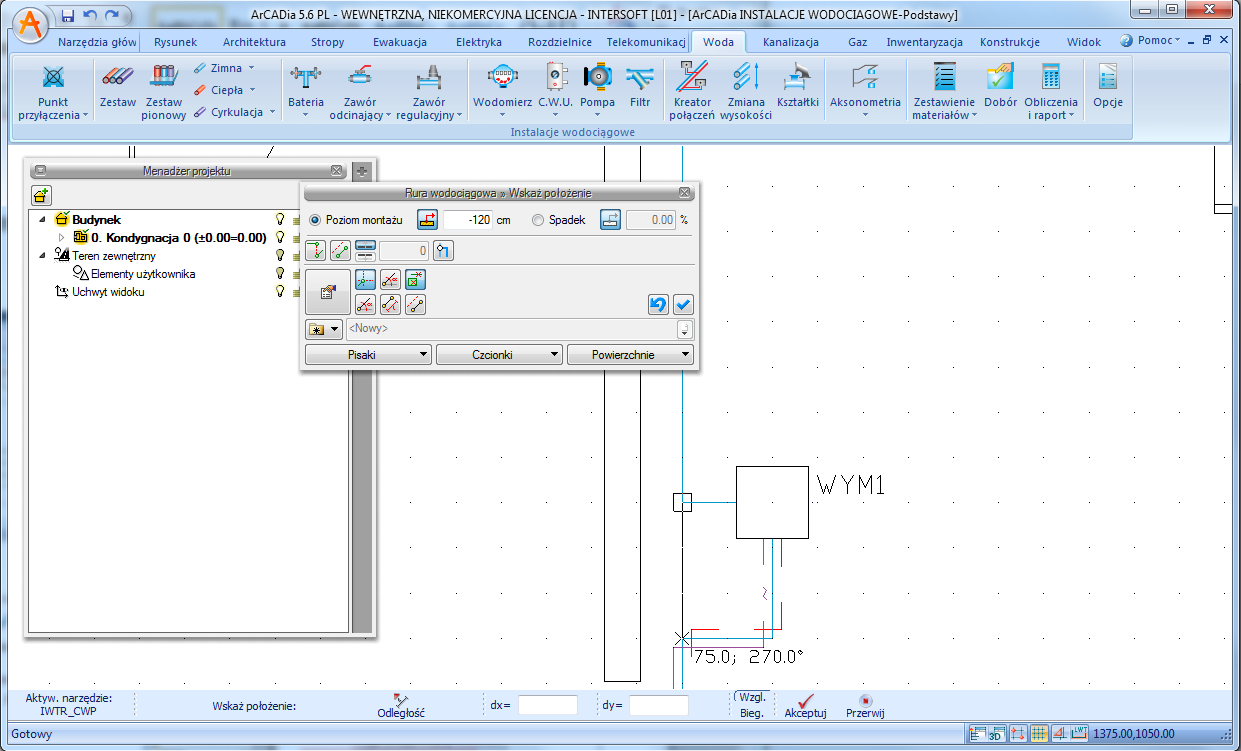Open the Pisaki dropdown
The height and width of the screenshot is (751, 1241).
coord(368,354)
